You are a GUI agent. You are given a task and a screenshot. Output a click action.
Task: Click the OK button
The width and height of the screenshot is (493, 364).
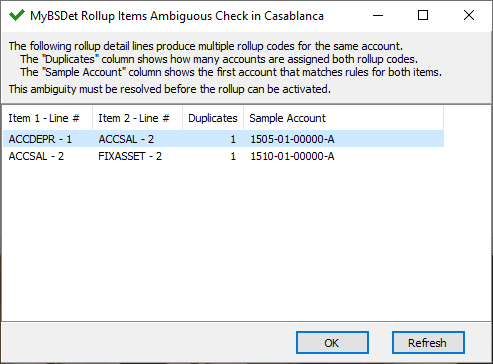[x=332, y=342]
